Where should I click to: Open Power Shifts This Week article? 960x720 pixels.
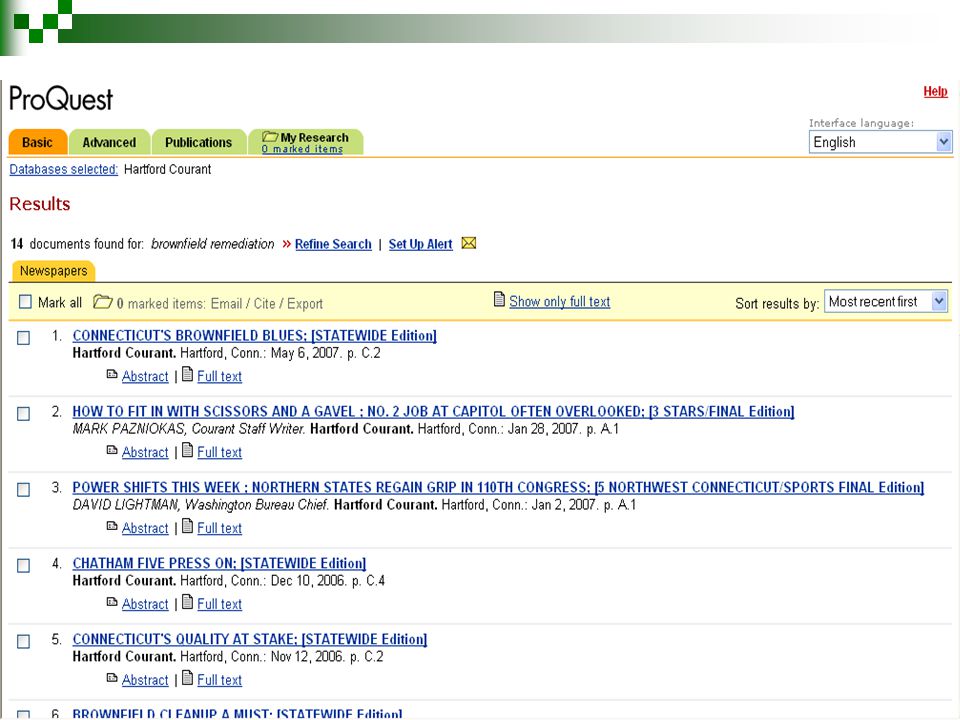[x=498, y=487]
